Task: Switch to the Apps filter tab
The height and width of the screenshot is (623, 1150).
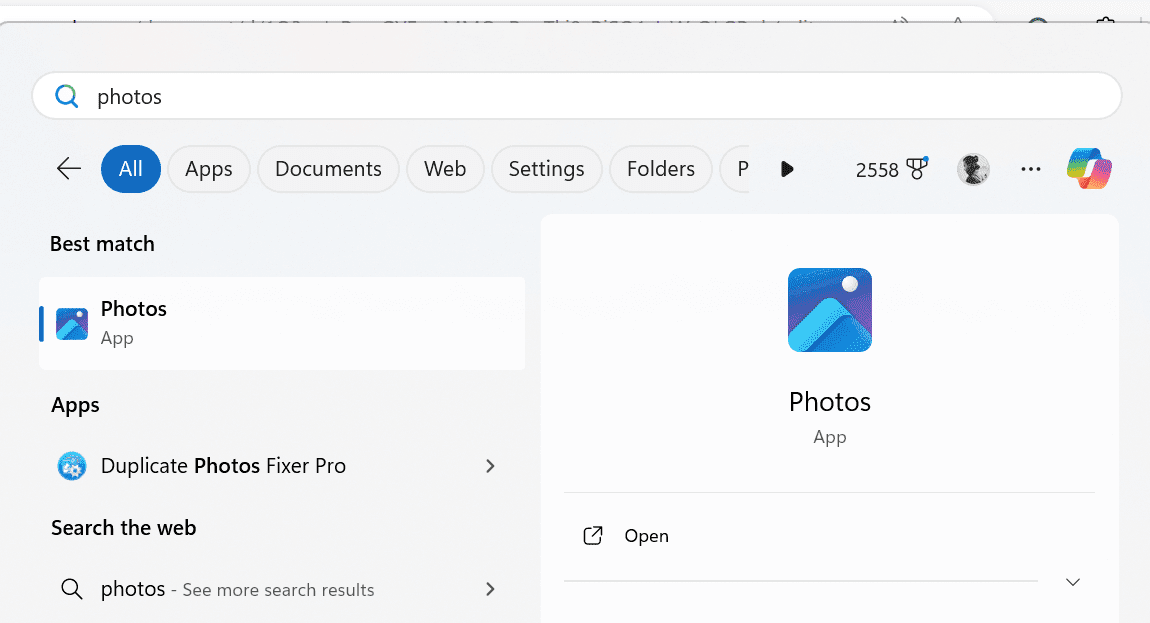Action: pyautogui.click(x=209, y=169)
